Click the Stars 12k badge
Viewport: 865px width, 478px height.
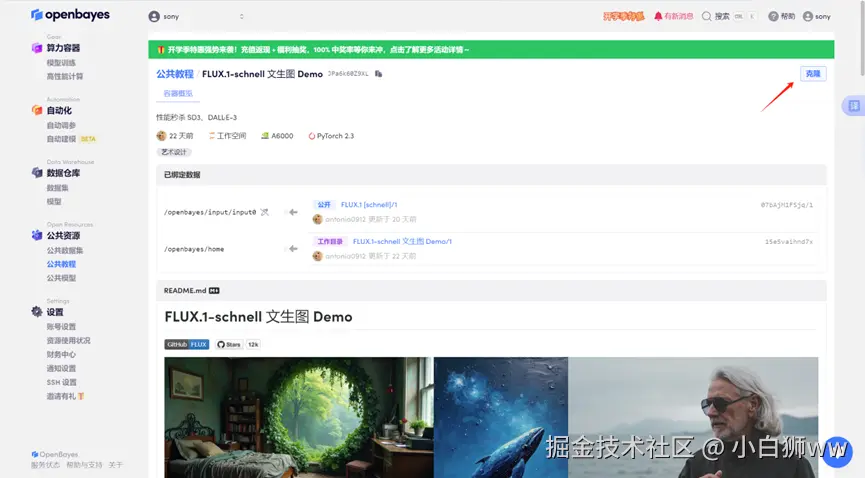237,344
